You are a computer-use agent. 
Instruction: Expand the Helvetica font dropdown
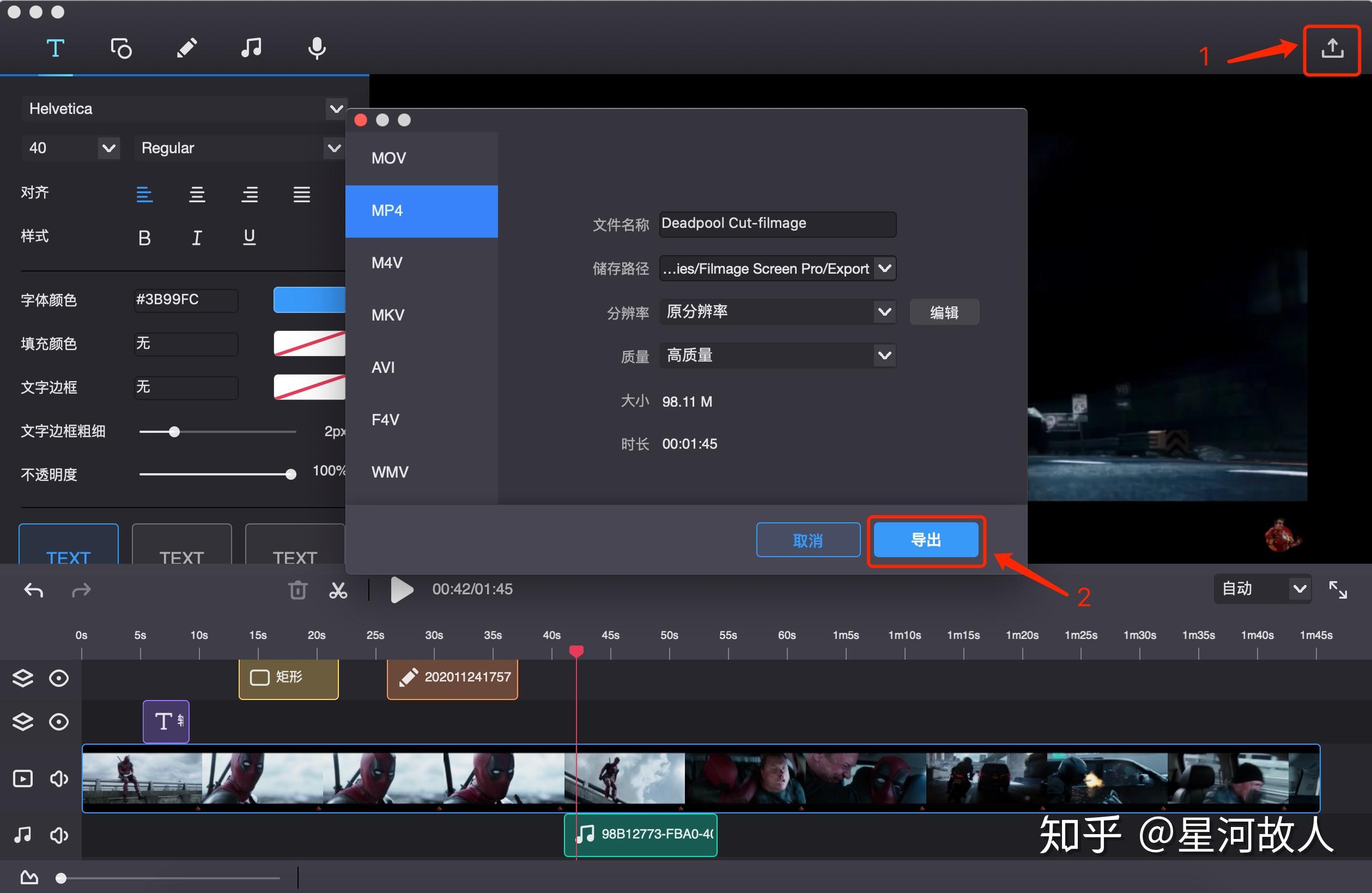point(336,108)
